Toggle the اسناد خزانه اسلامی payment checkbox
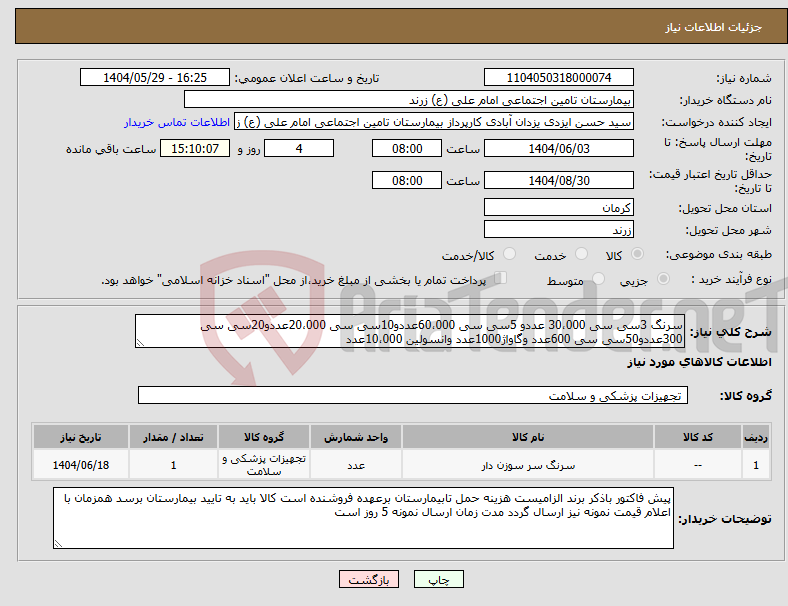788x606 pixels. 501,277
